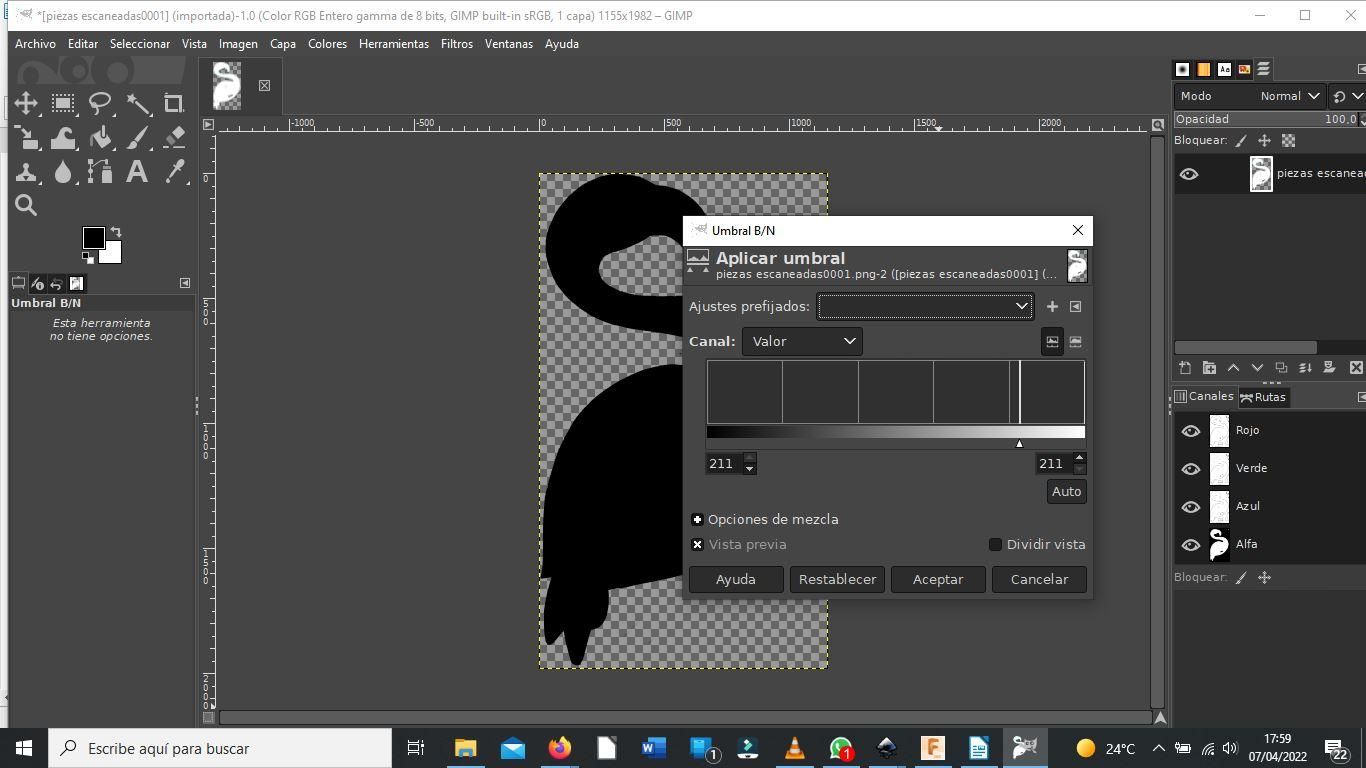The image size is (1366, 768).
Task: Select the Rectangle Select tool
Action: tap(63, 103)
